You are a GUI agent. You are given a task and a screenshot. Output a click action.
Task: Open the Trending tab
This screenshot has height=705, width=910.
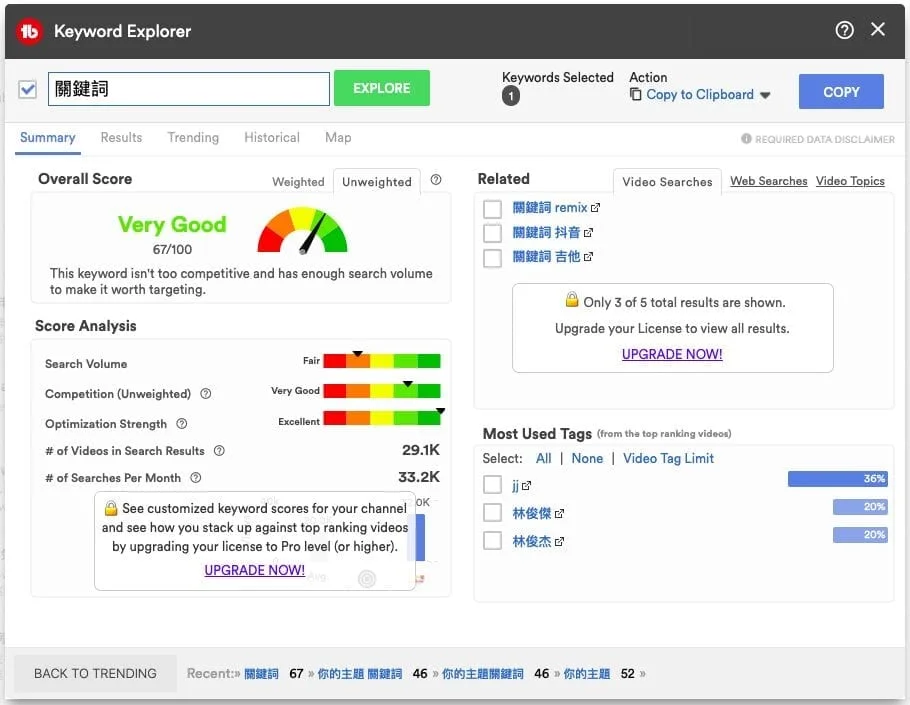click(193, 138)
